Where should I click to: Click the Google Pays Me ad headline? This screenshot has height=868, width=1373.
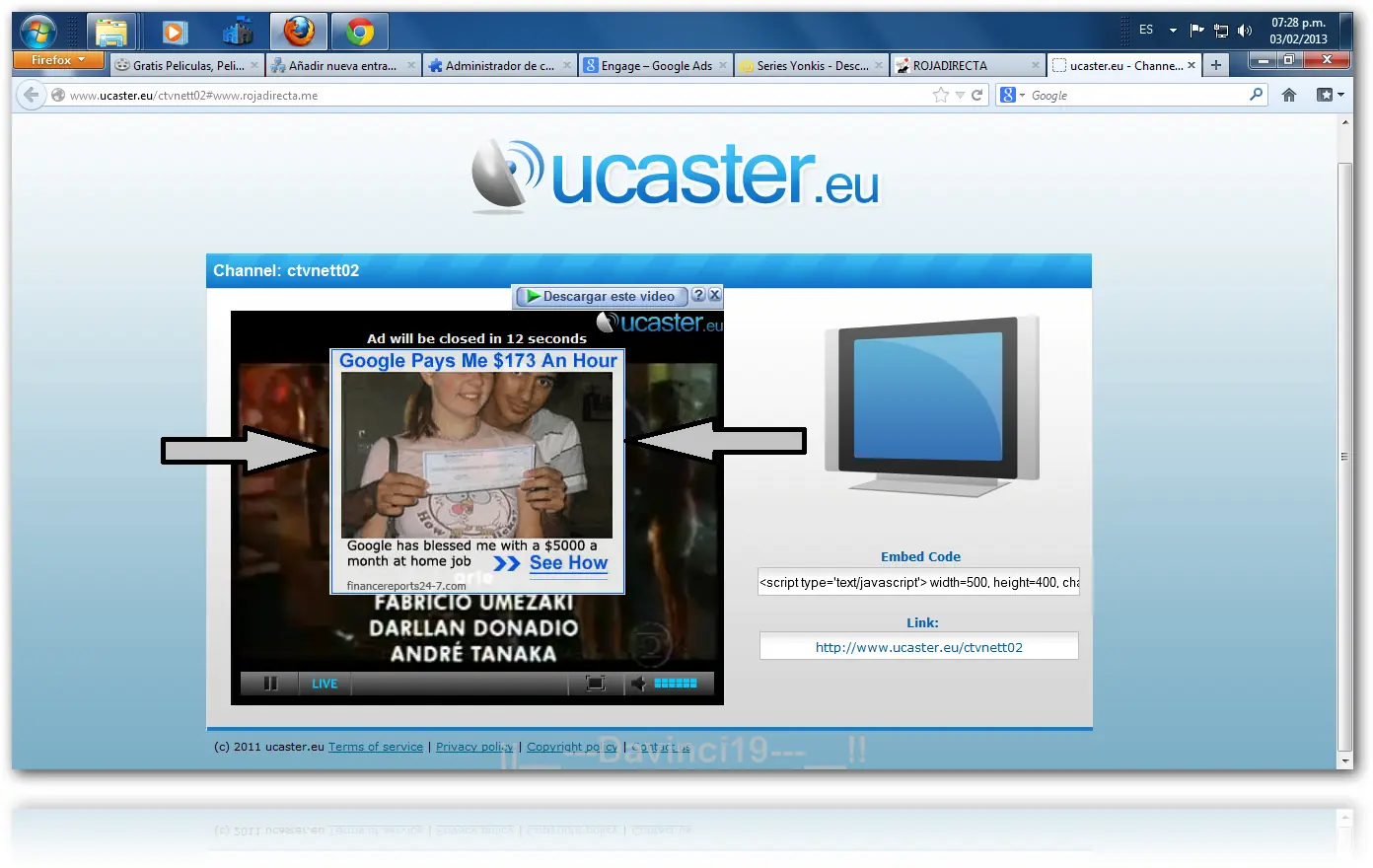[478, 361]
